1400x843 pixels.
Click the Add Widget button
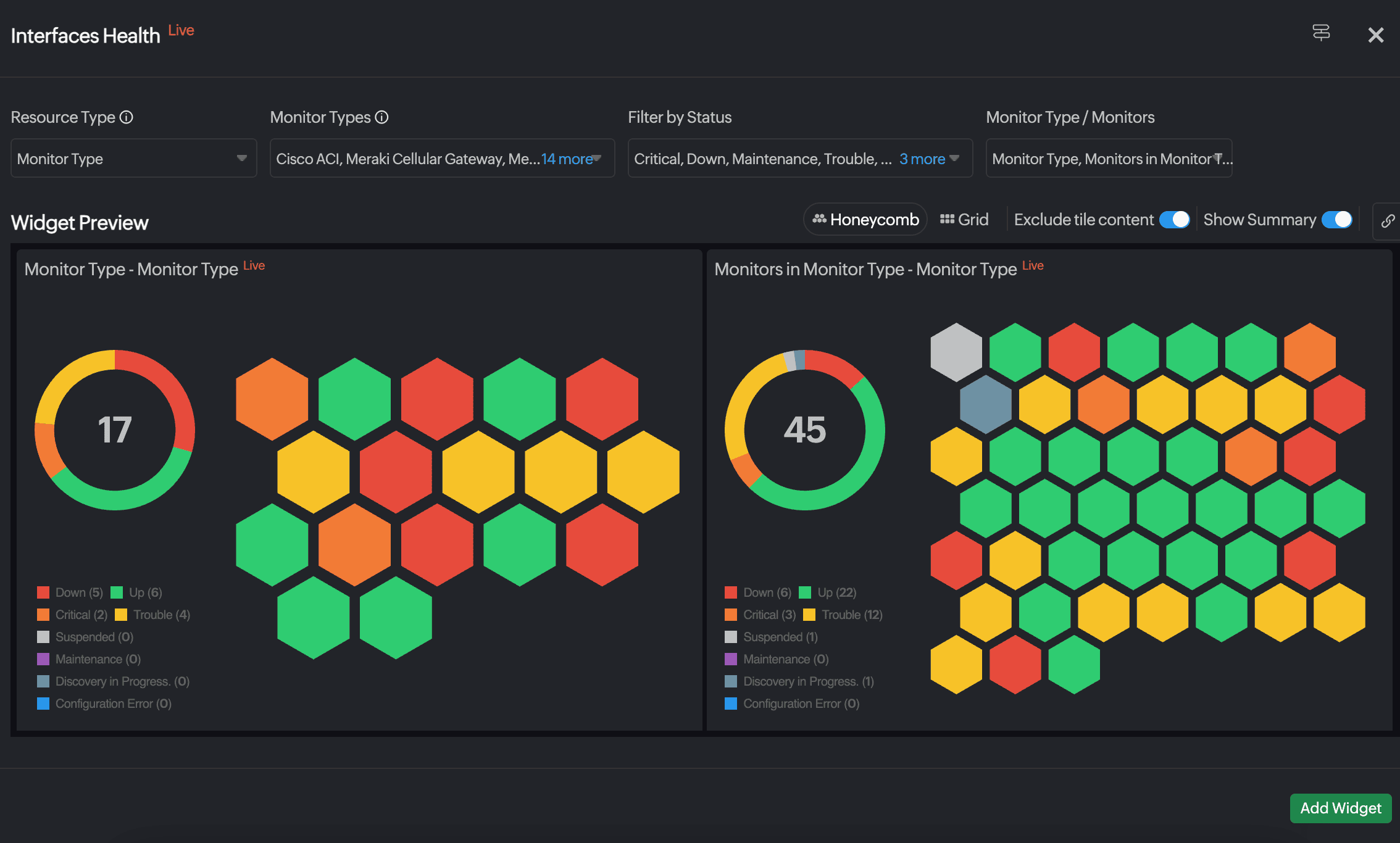click(x=1340, y=808)
